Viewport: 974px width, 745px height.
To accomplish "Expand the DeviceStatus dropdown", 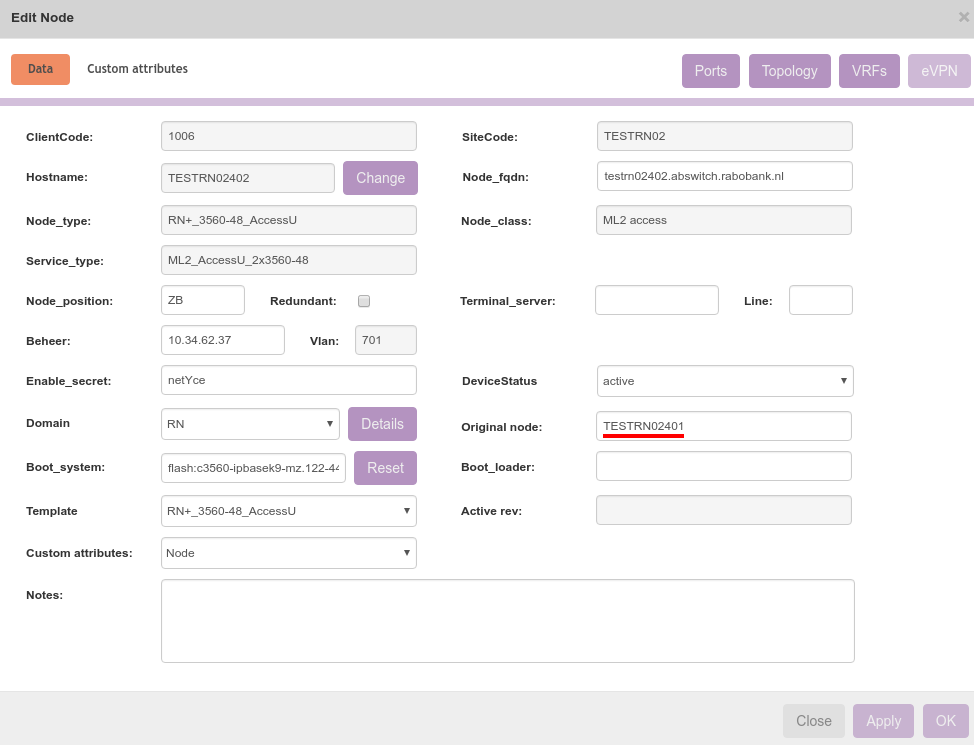I will click(x=724, y=381).
